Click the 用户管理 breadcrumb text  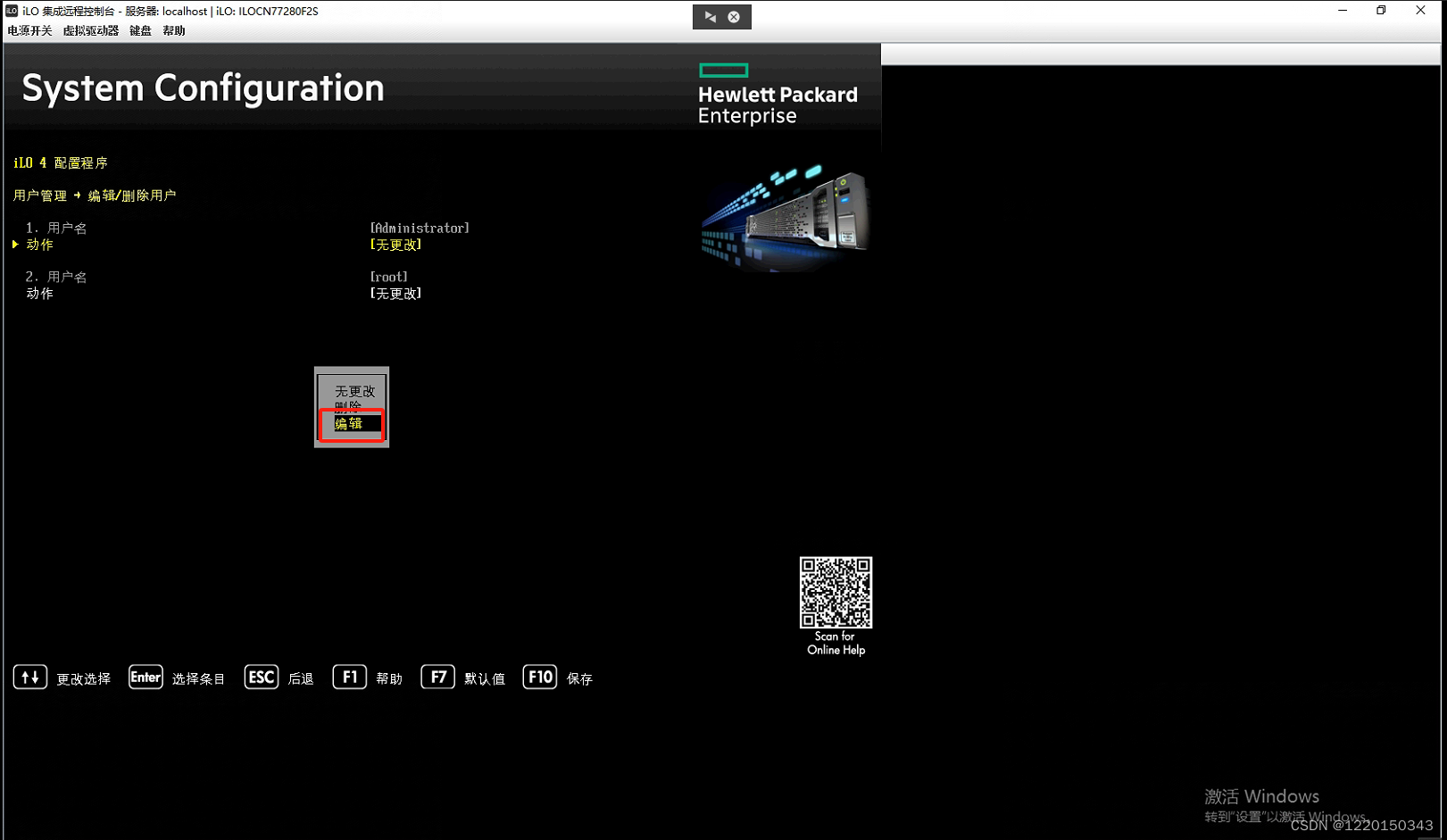pos(40,195)
